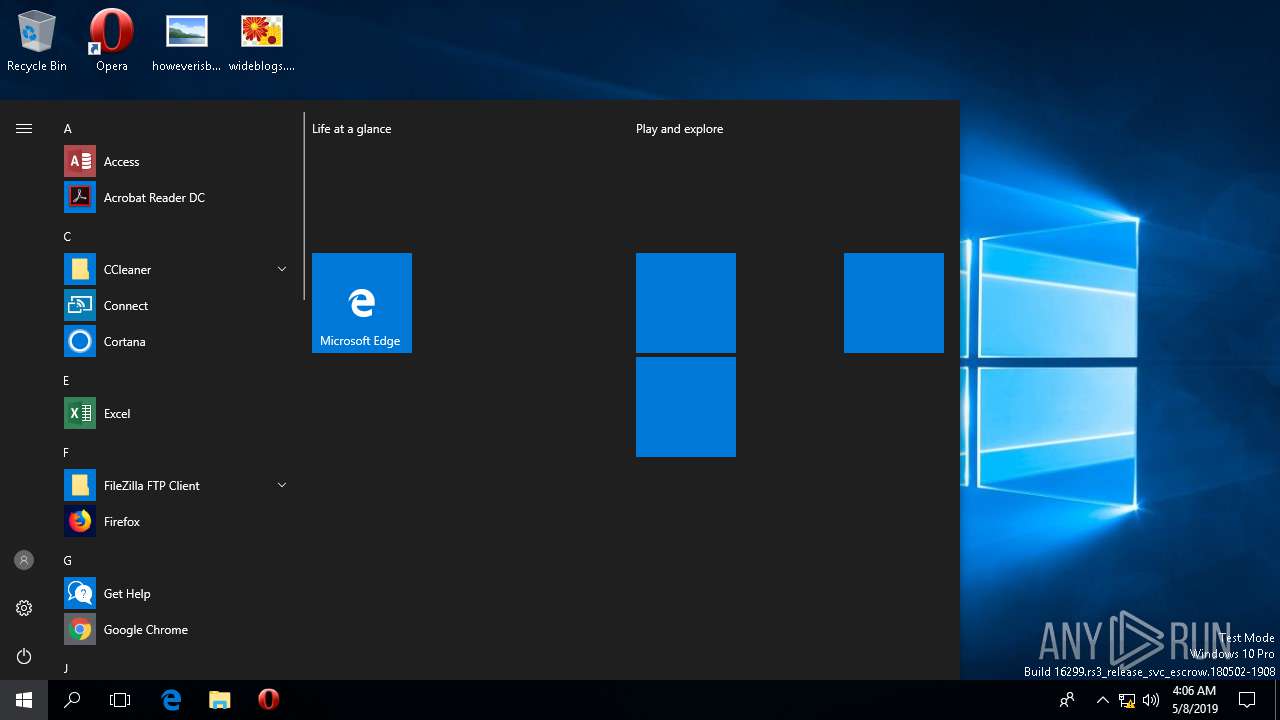This screenshot has width=1280, height=720.
Task: Open the network status tray icon
Action: point(1127,700)
